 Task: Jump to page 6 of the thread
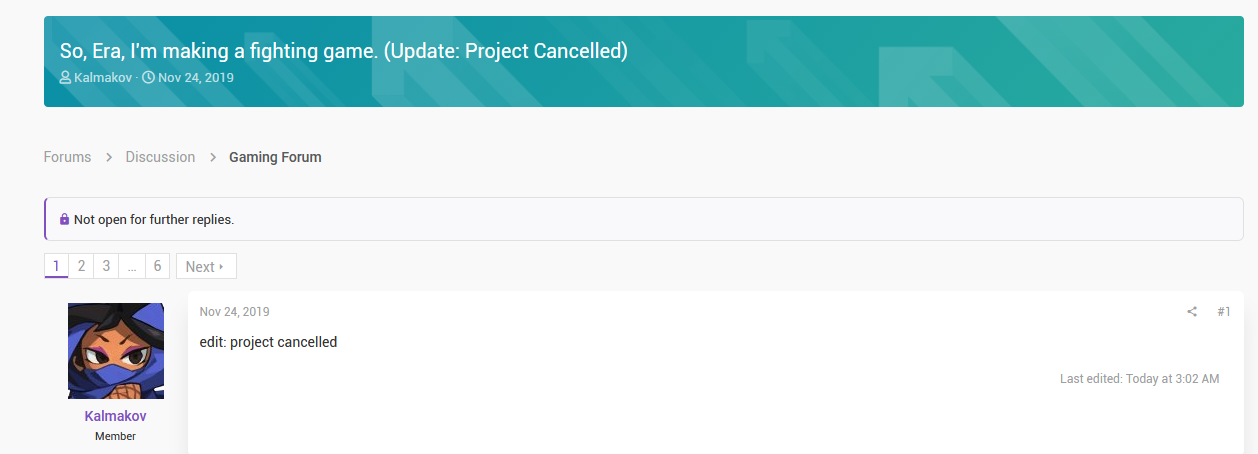(x=157, y=266)
